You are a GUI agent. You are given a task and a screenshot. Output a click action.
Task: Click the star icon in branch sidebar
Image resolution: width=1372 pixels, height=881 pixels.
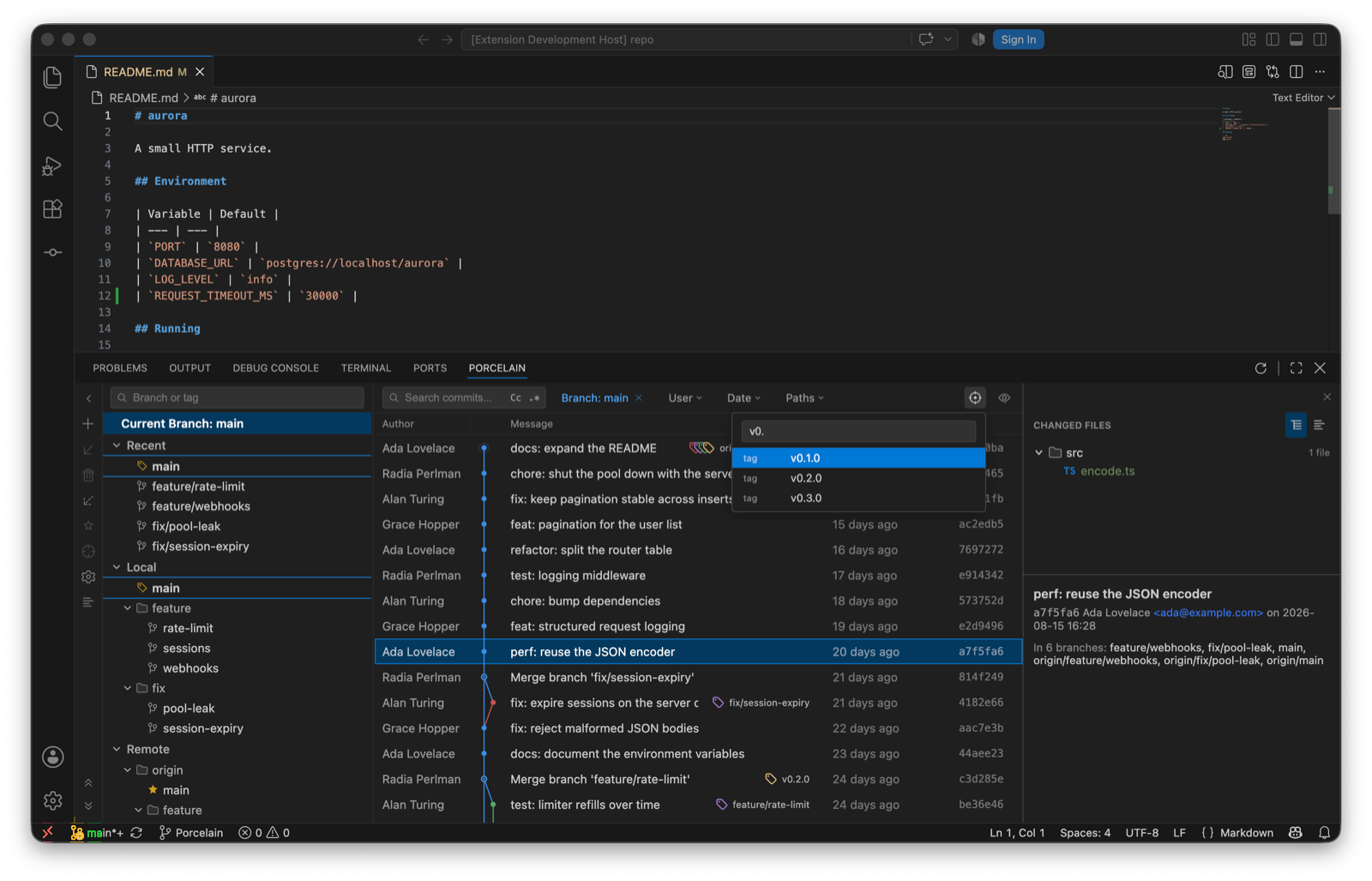(88, 525)
